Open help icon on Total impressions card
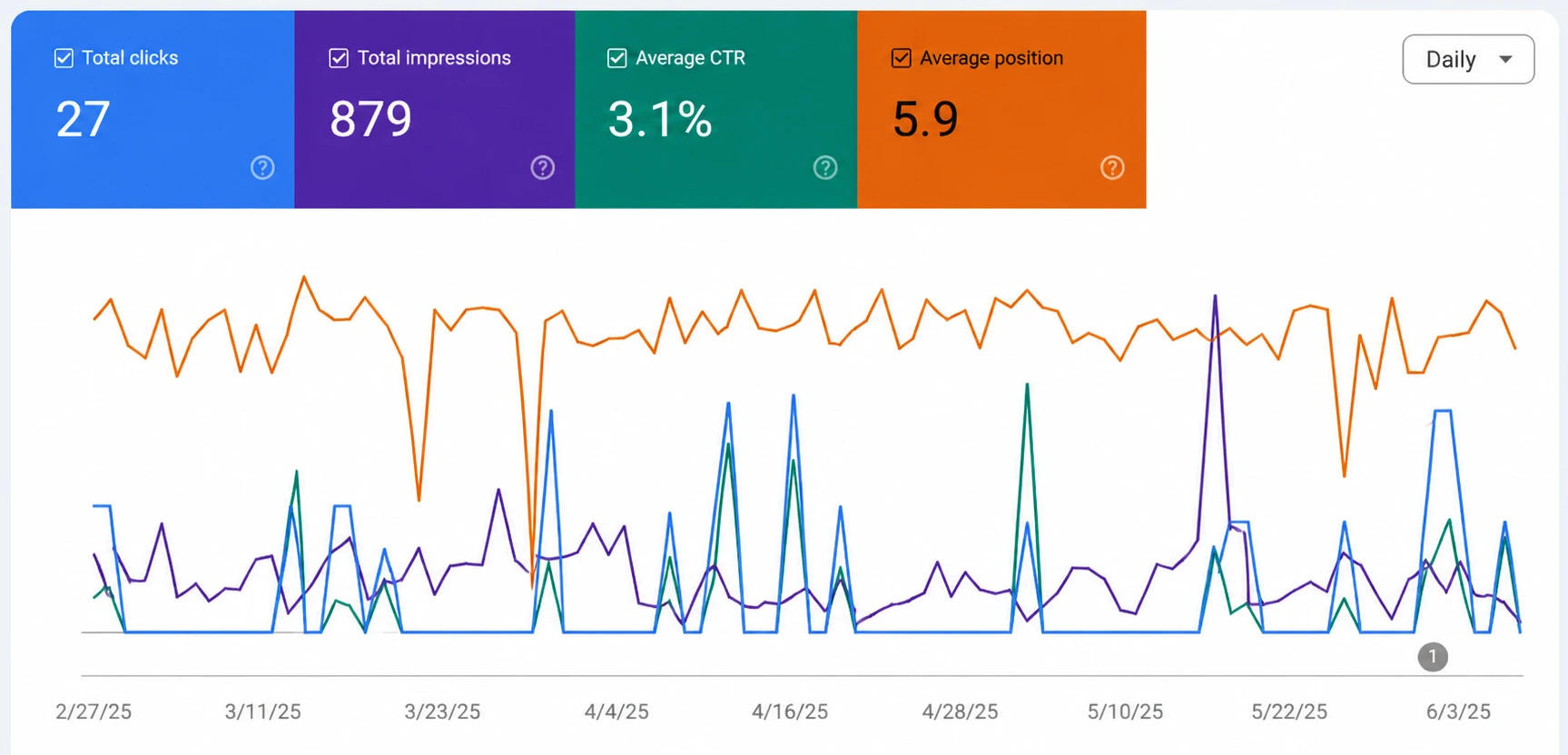 [543, 168]
